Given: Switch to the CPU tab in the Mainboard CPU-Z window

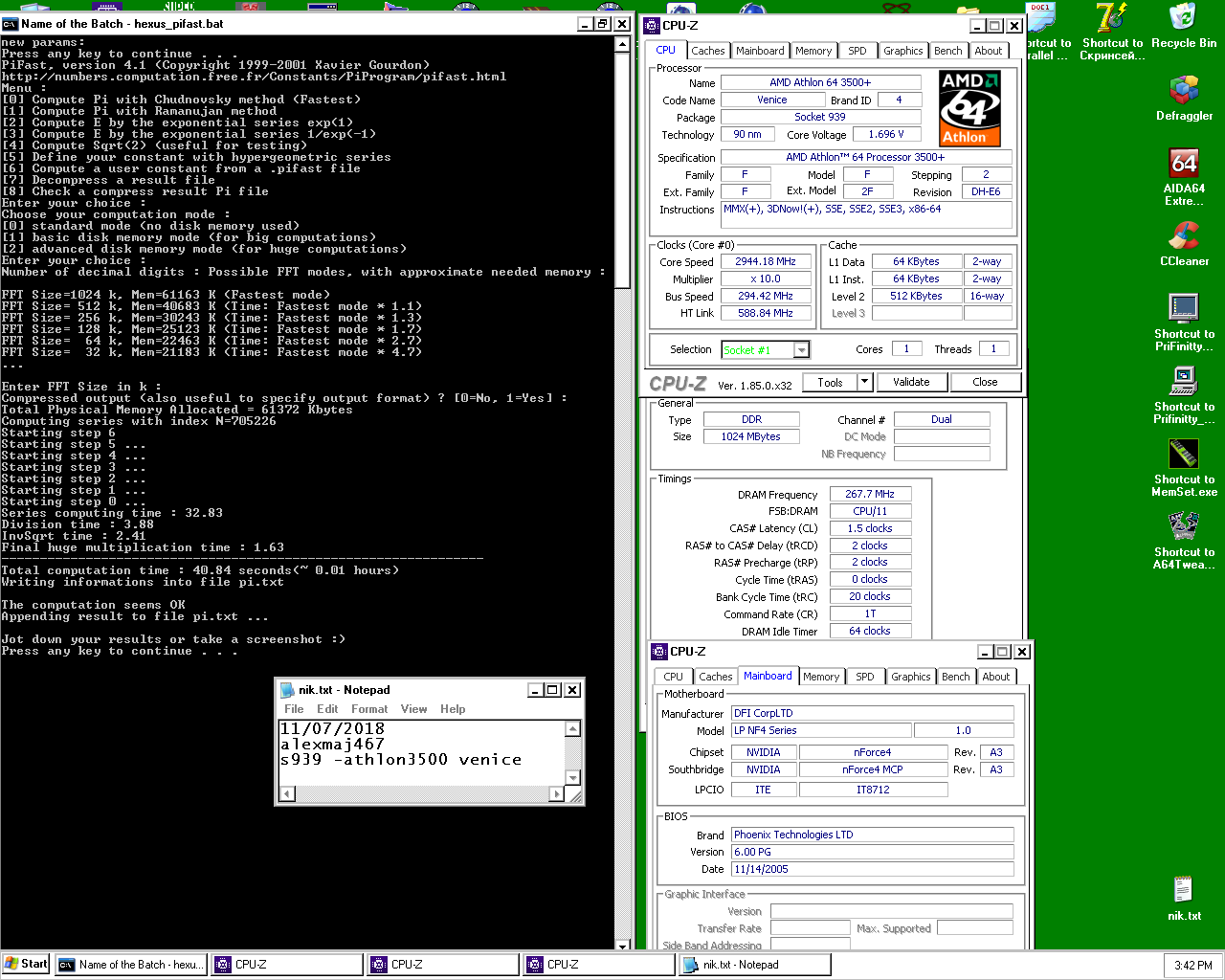Looking at the screenshot, I should point(674,677).
